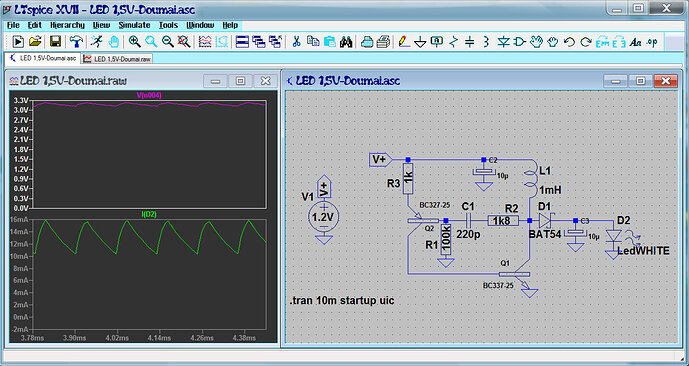Redo the last action
The width and height of the screenshot is (689, 366).
tap(585, 42)
